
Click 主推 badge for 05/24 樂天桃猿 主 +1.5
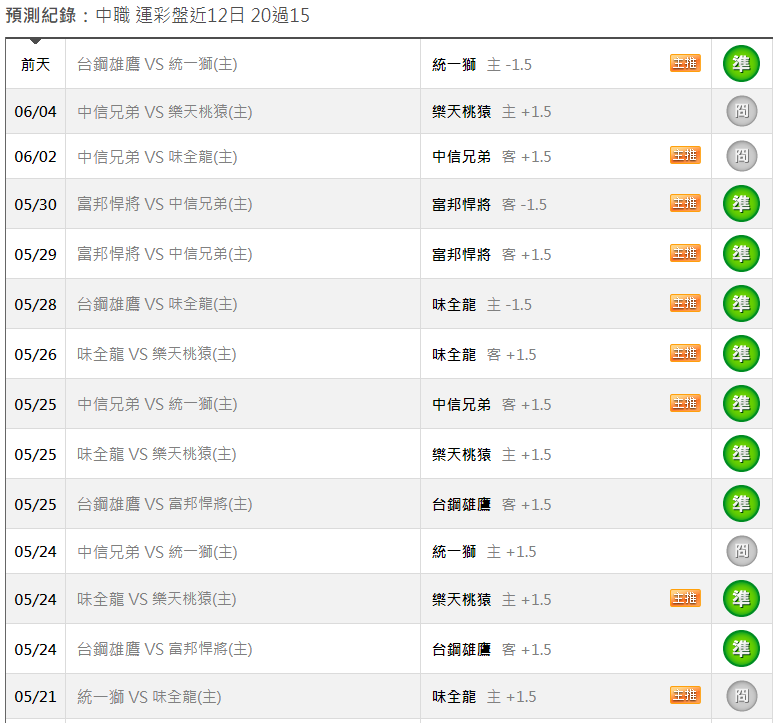click(x=685, y=598)
